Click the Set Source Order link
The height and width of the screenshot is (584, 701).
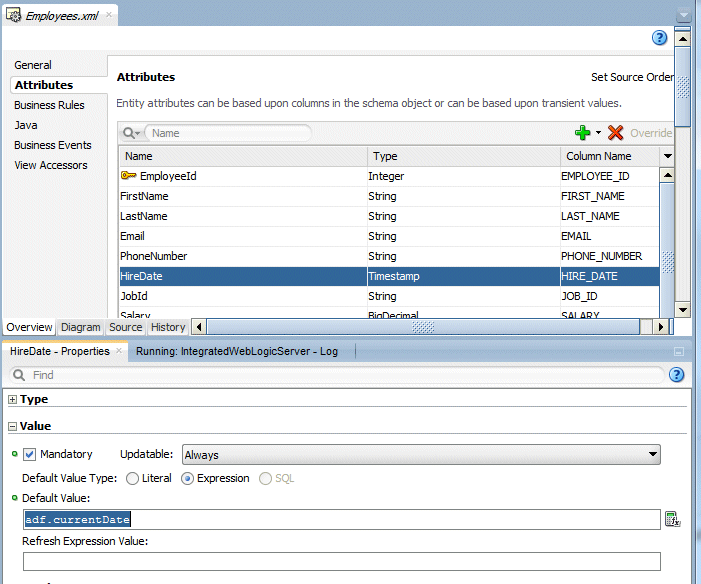click(x=632, y=77)
